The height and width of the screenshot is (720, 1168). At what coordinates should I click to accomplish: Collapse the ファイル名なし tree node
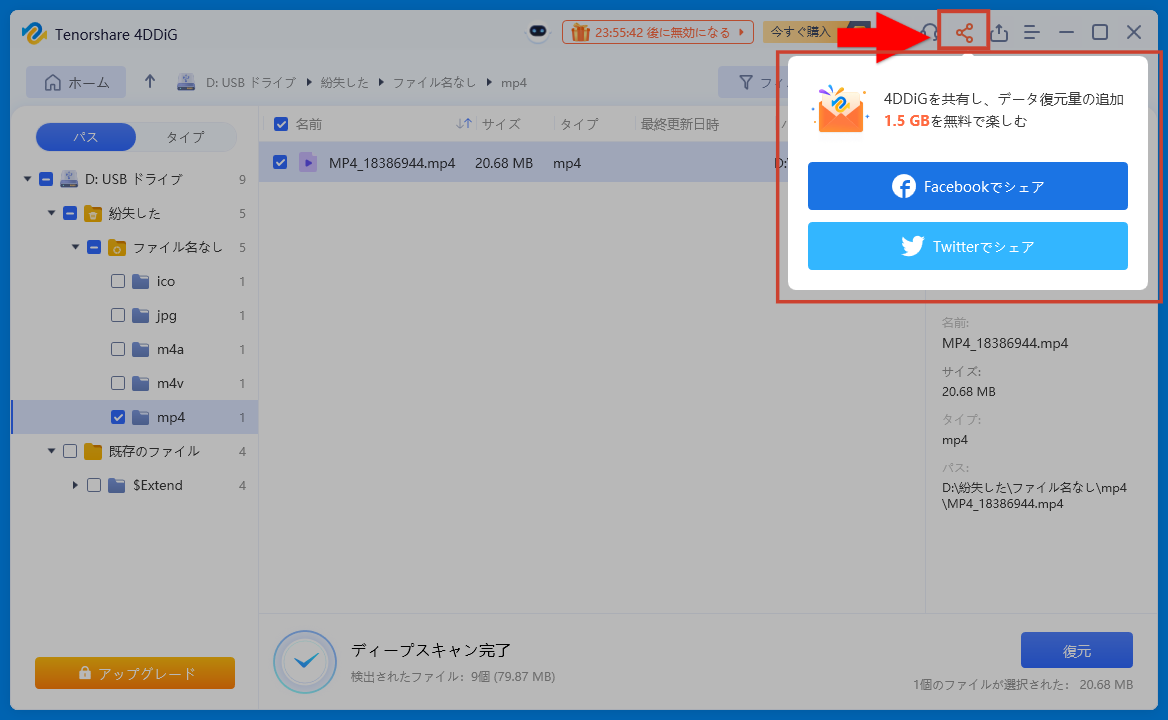75,246
